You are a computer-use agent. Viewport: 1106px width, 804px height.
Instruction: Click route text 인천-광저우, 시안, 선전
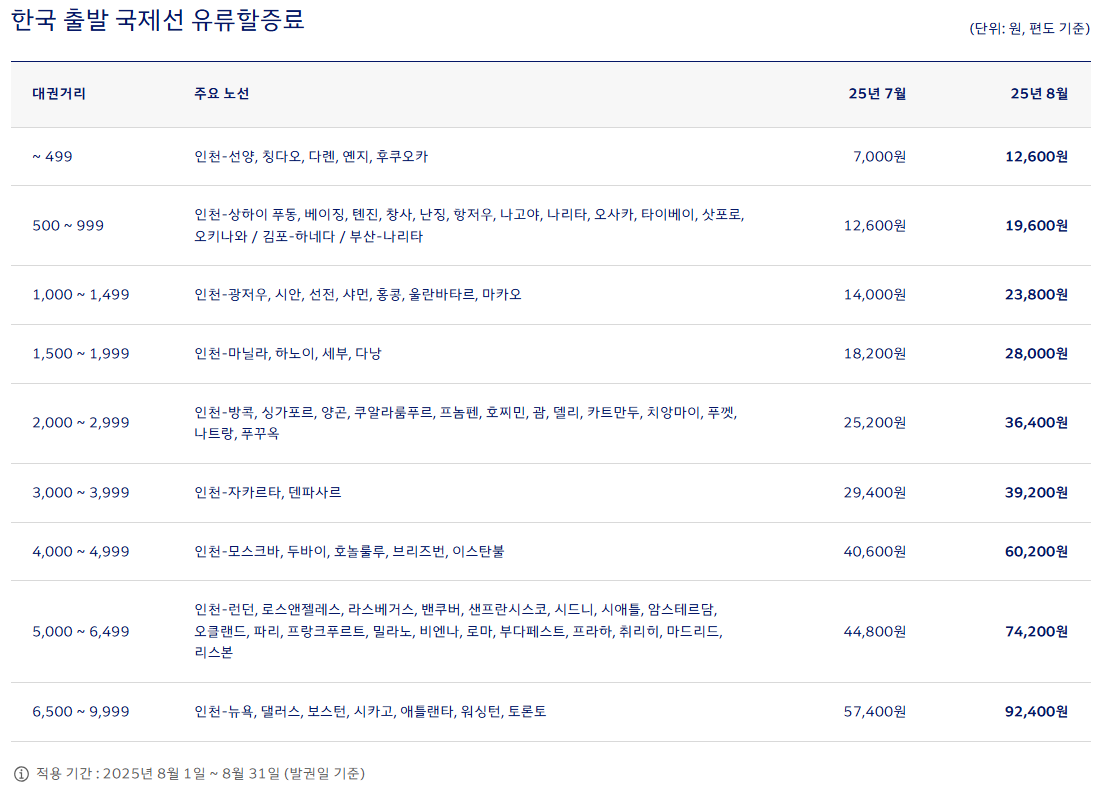pyautogui.click(x=358, y=295)
